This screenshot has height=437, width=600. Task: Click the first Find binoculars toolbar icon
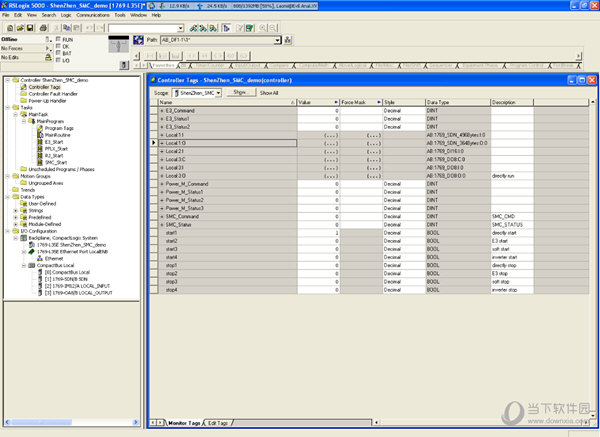click(194, 28)
